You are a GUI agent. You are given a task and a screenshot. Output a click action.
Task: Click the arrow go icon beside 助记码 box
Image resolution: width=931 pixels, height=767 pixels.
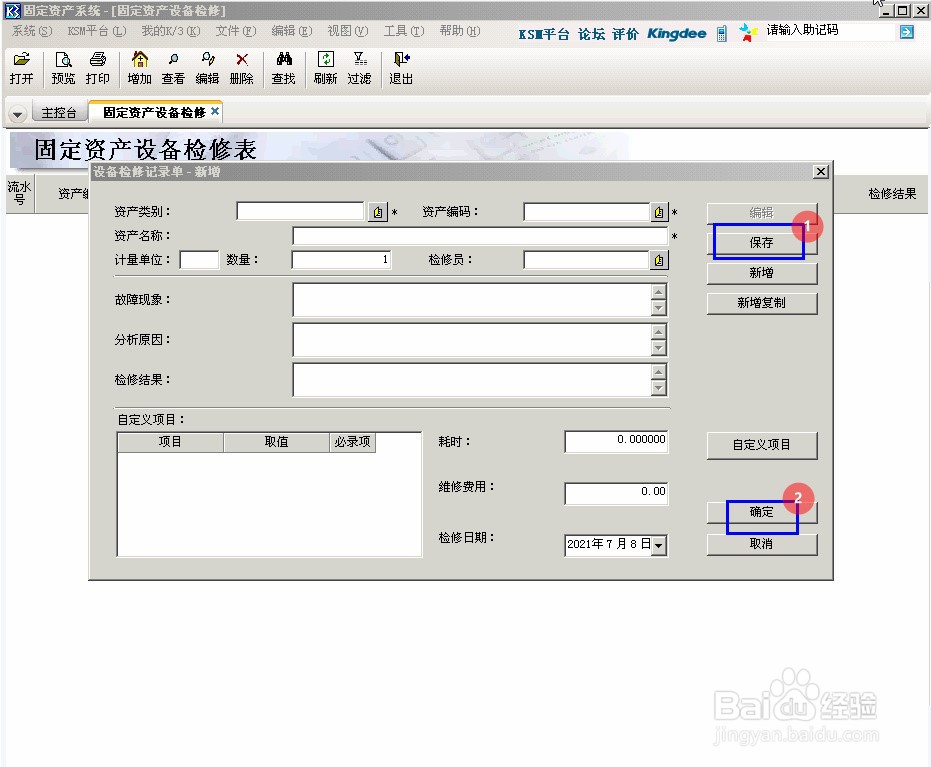pos(907,32)
